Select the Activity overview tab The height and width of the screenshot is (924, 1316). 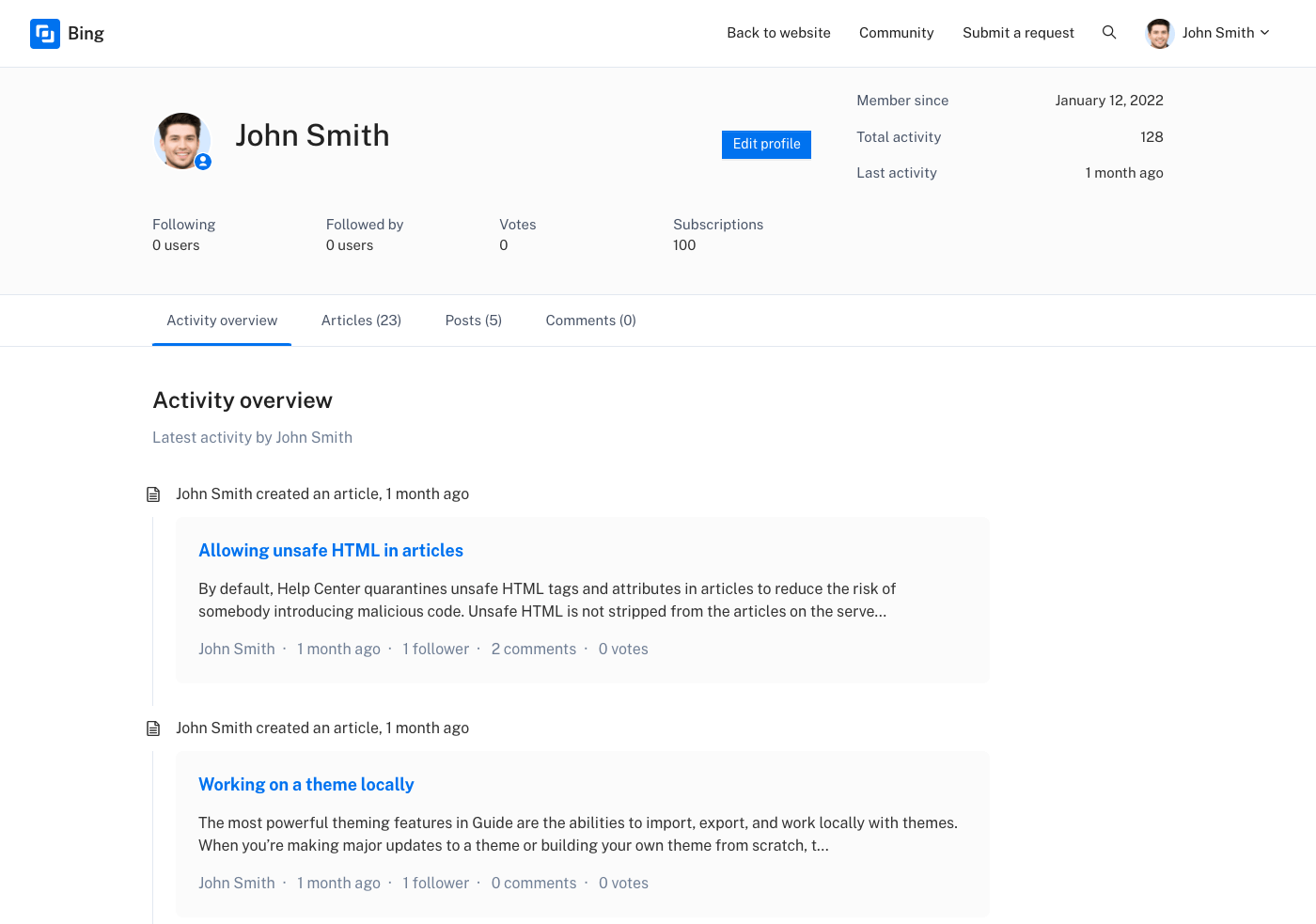click(222, 321)
